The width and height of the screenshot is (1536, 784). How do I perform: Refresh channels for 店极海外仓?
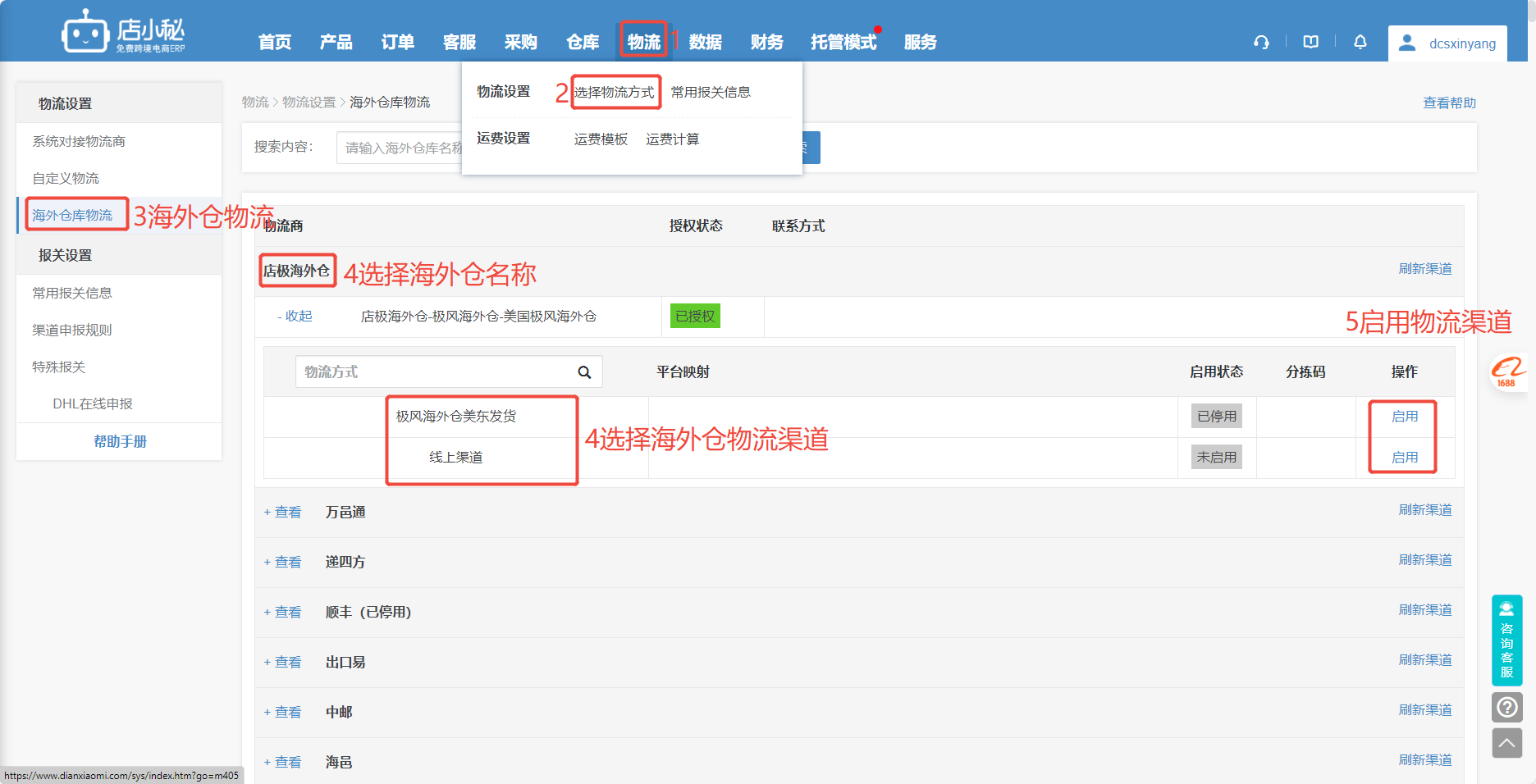(1425, 269)
